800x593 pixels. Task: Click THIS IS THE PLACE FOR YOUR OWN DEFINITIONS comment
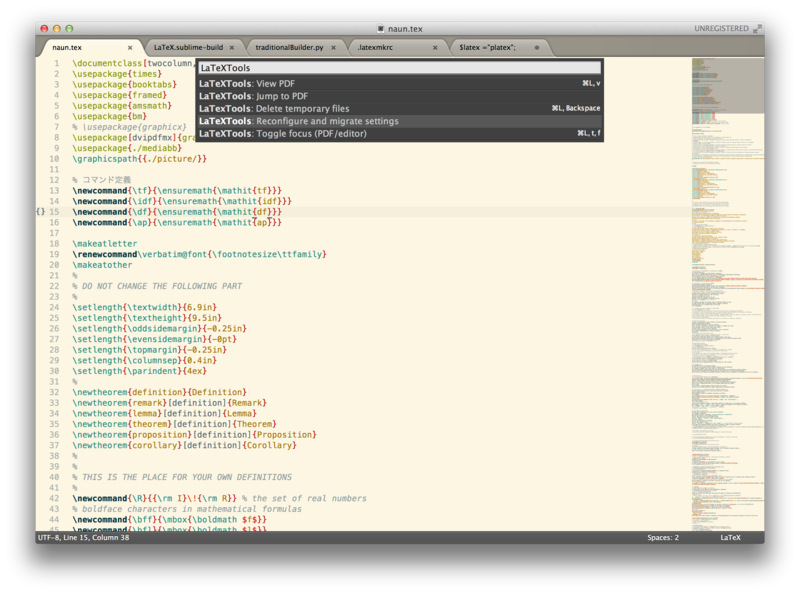(x=182, y=477)
